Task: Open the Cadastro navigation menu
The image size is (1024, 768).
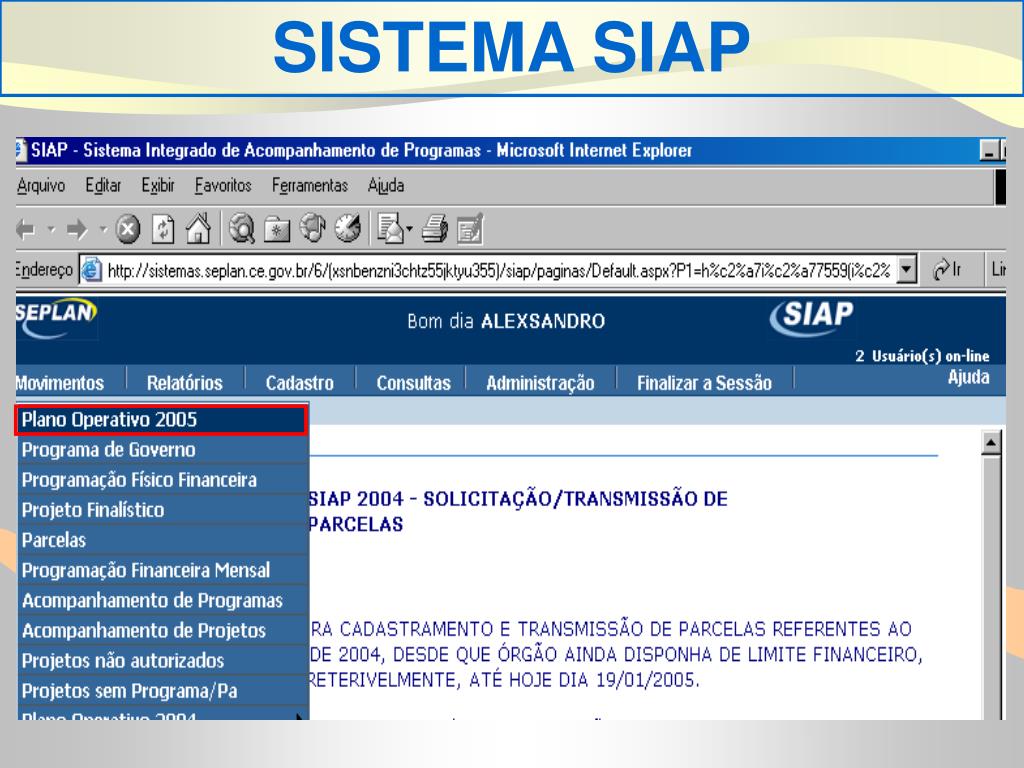Action: [299, 383]
